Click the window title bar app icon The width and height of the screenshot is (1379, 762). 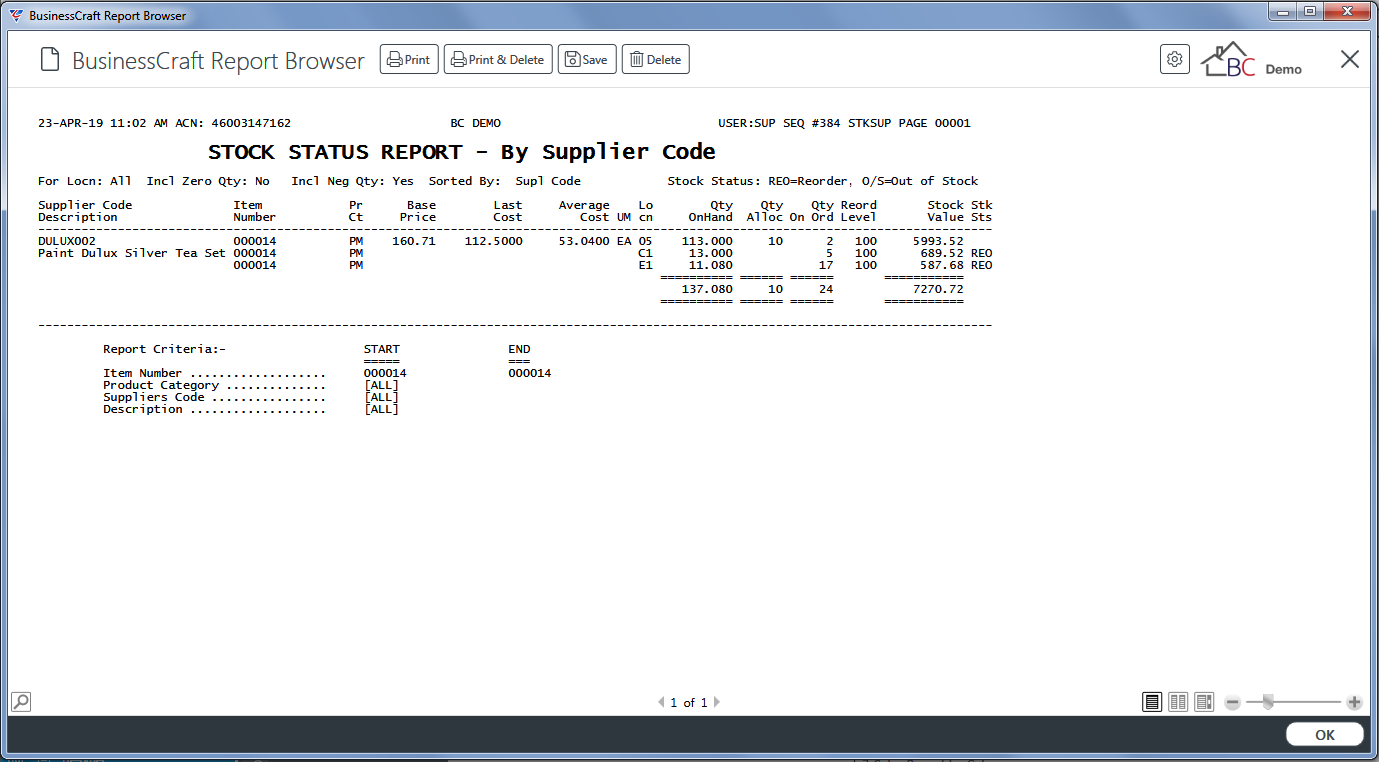[16, 16]
